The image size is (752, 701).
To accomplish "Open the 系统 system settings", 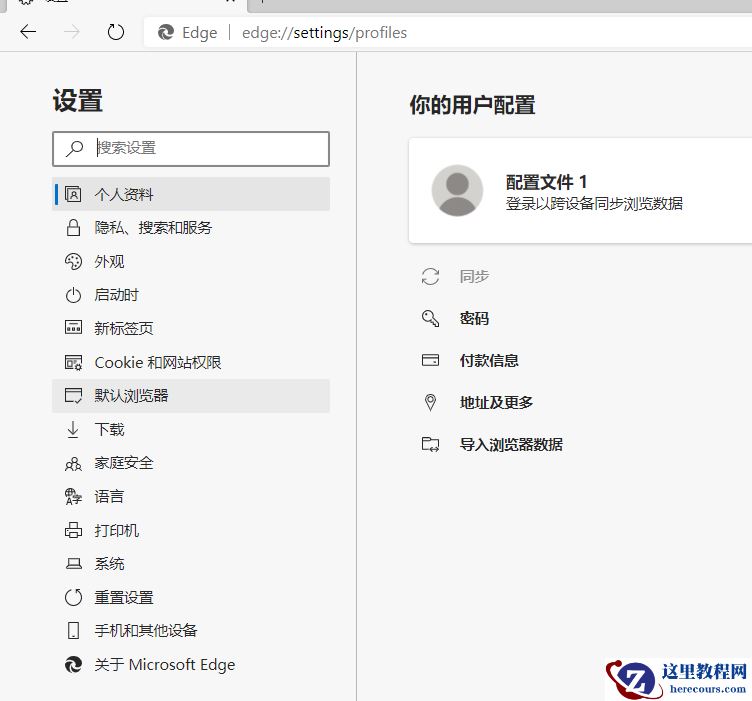I will coord(191,564).
